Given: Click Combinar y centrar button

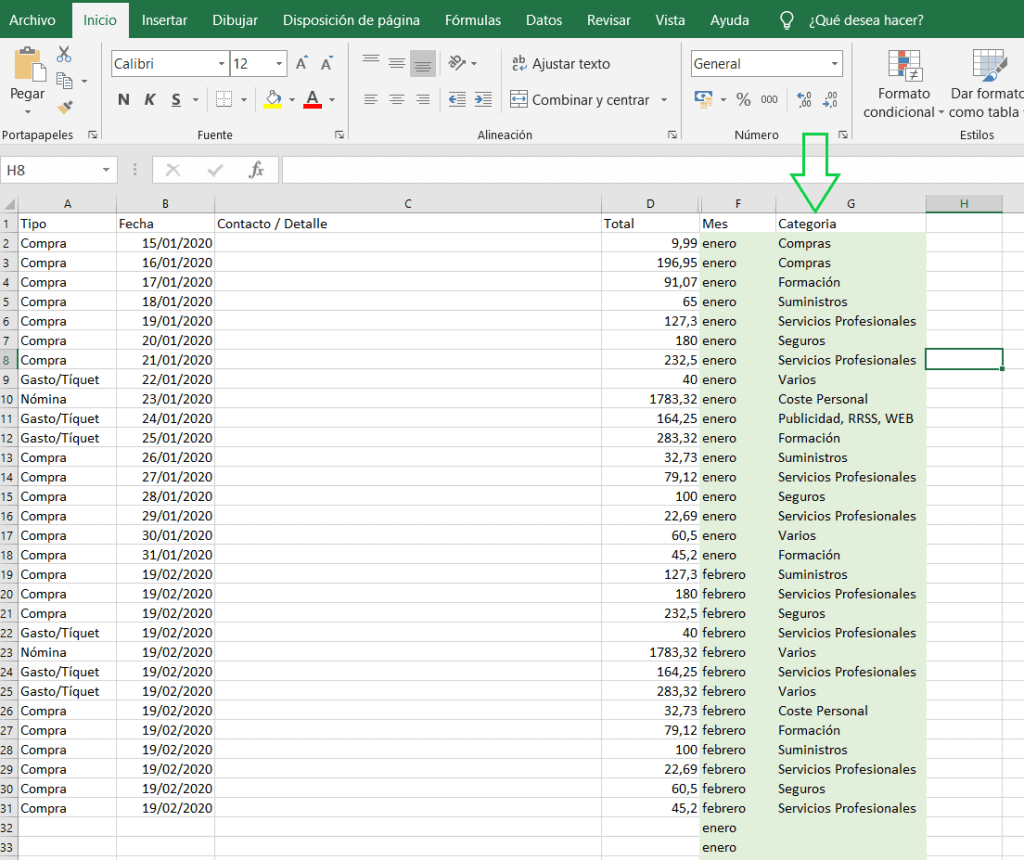Looking at the screenshot, I should (580, 100).
